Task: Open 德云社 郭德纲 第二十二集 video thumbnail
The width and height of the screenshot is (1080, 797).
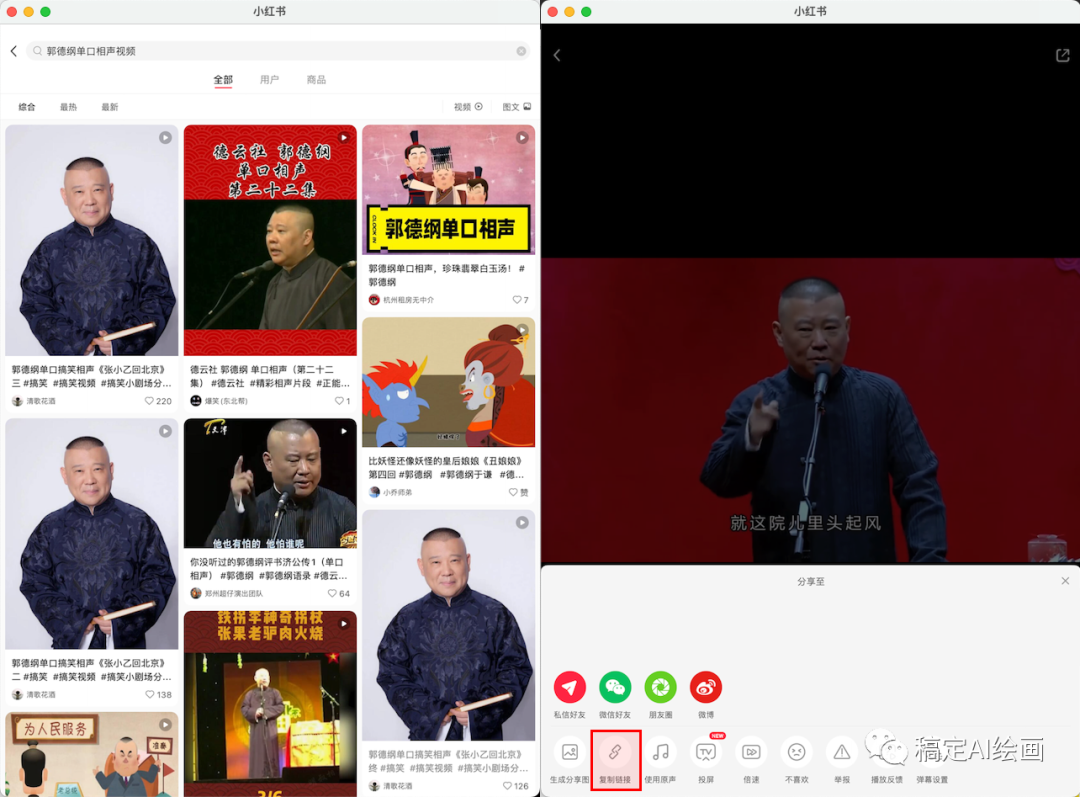Action: 270,240
